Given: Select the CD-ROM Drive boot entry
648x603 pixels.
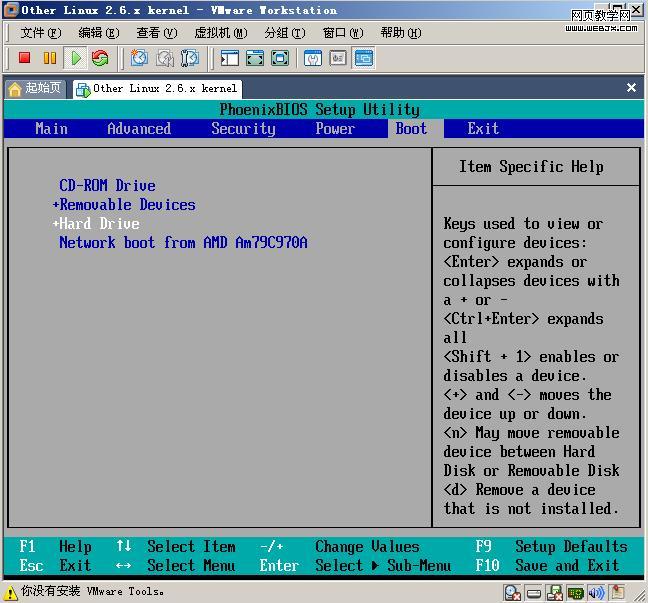Looking at the screenshot, I should (x=107, y=185).
